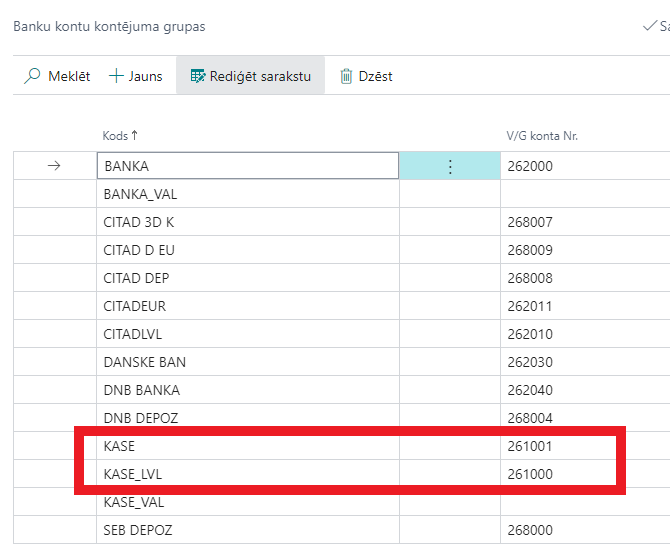Screen dimensions: 670x544
Task: Click the checkmark save icon at top right
Action: click(x=649, y=26)
